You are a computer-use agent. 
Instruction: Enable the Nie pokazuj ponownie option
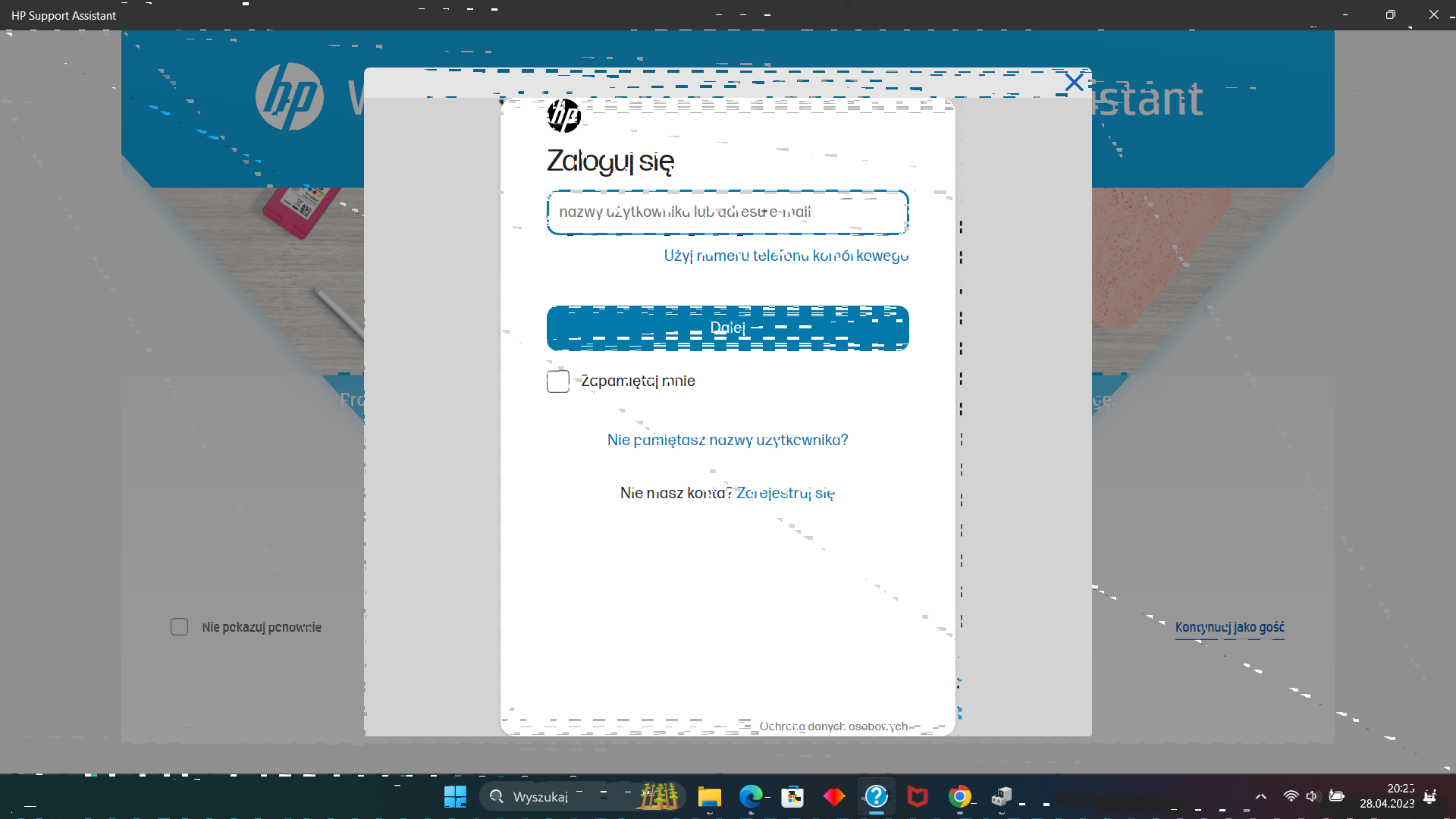179,626
